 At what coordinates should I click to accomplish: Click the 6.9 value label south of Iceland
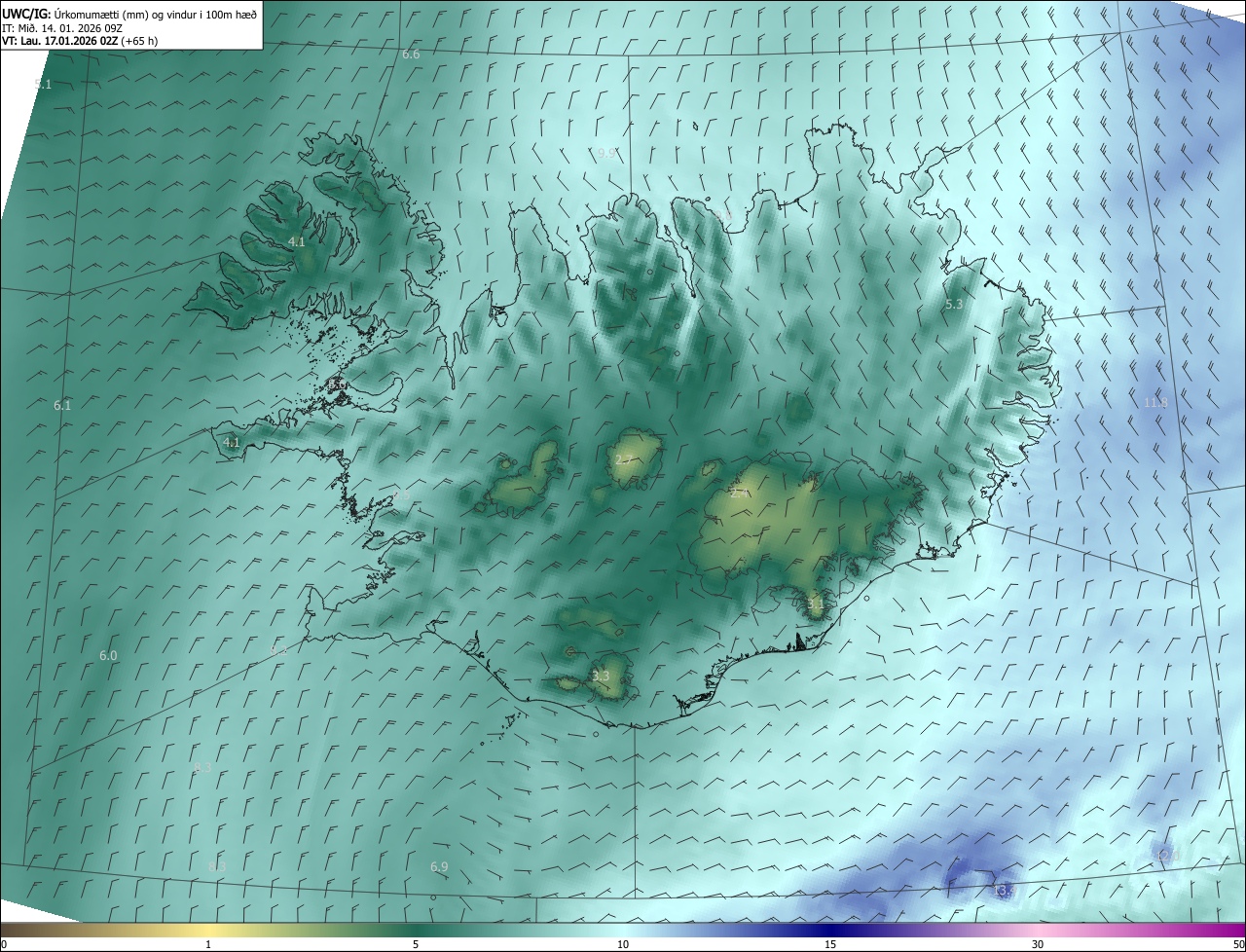tap(439, 866)
